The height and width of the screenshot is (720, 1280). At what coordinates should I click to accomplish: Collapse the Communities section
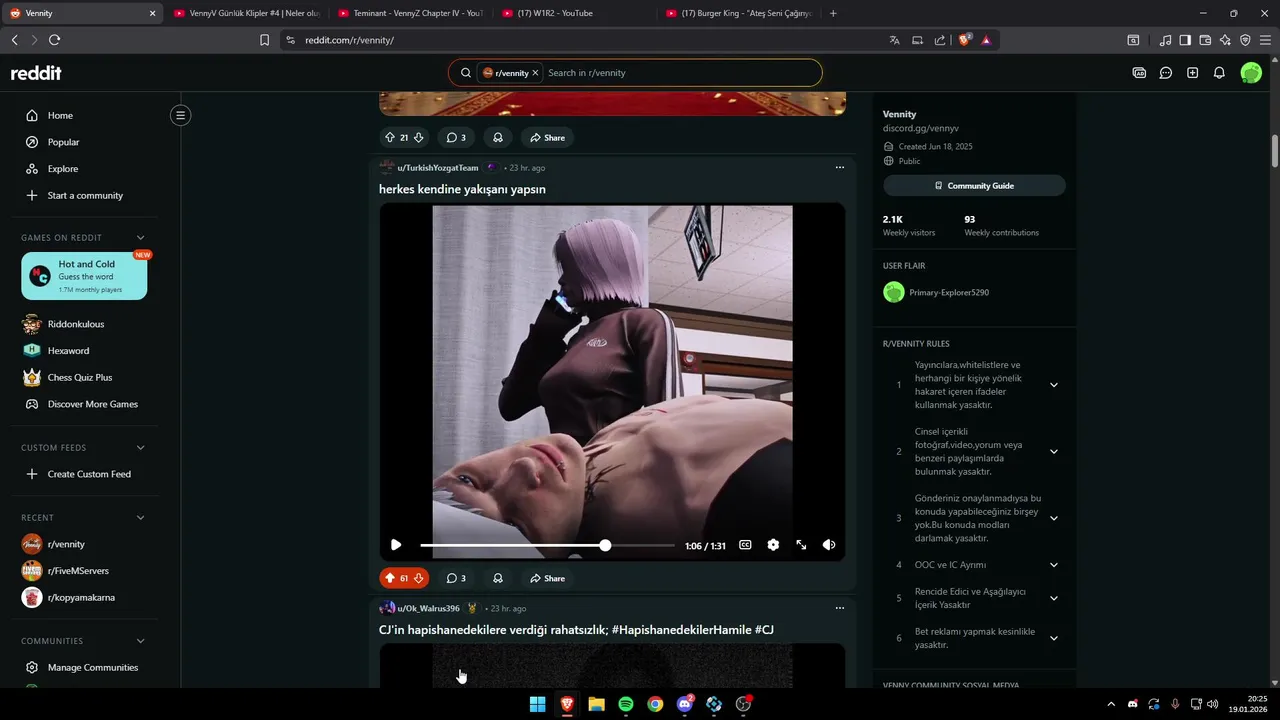click(x=140, y=641)
